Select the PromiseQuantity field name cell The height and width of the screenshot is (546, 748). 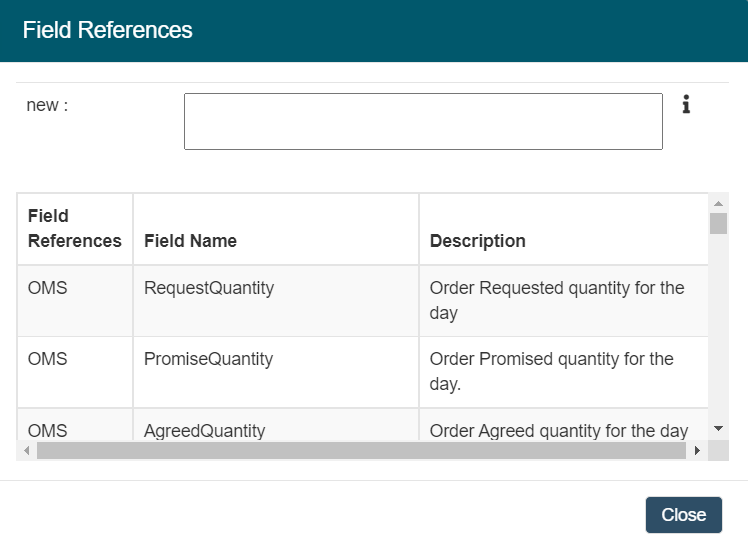coord(208,359)
